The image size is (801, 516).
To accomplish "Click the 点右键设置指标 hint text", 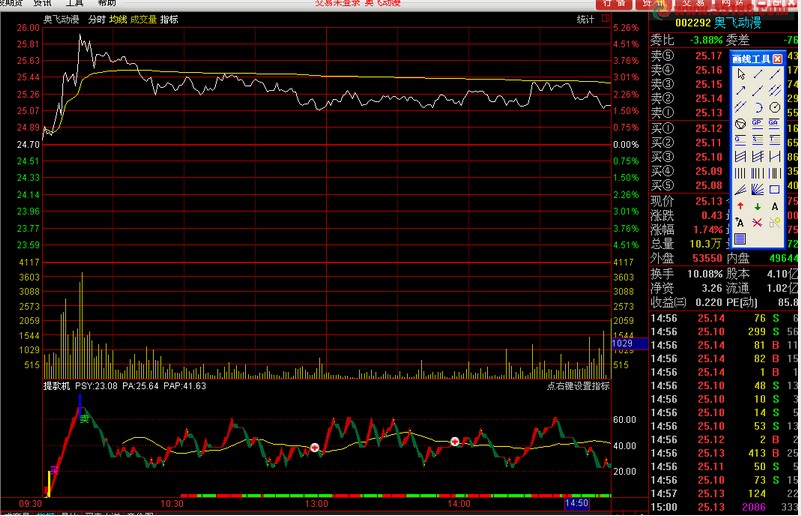I will click(578, 386).
